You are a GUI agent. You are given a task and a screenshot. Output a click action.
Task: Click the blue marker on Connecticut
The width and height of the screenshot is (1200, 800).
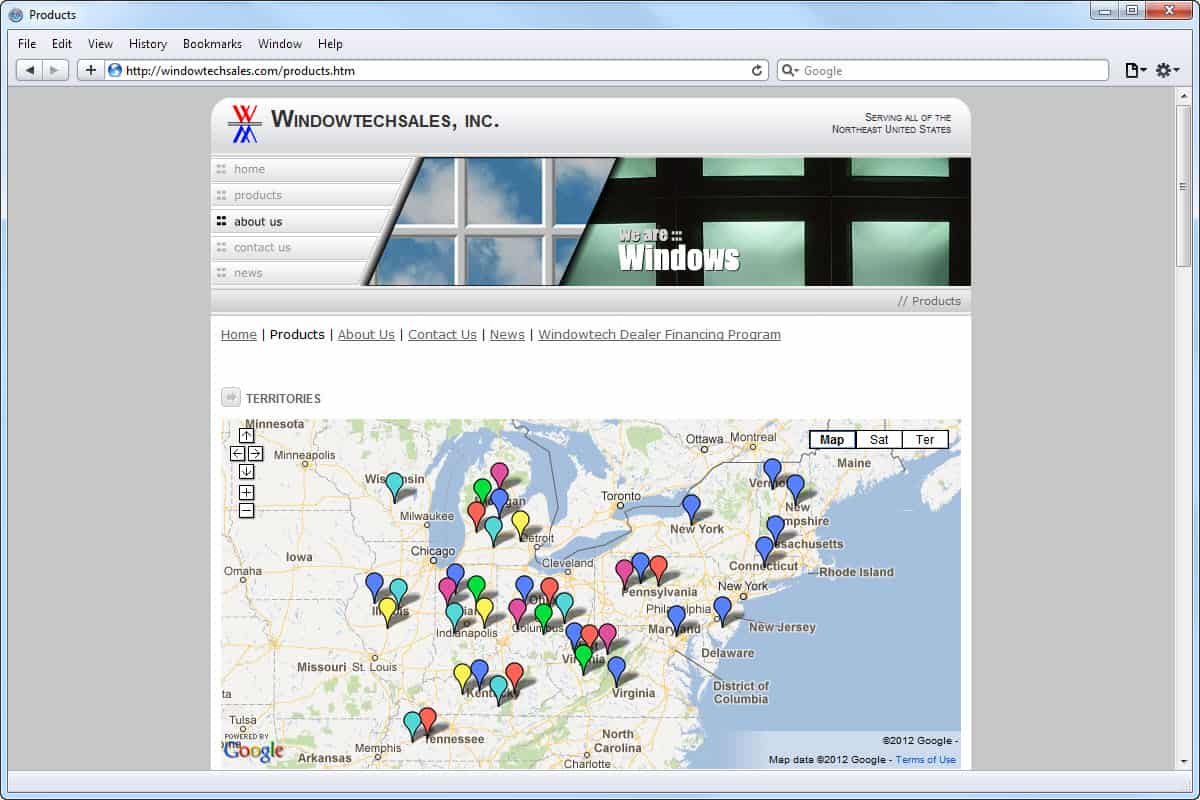click(x=765, y=549)
